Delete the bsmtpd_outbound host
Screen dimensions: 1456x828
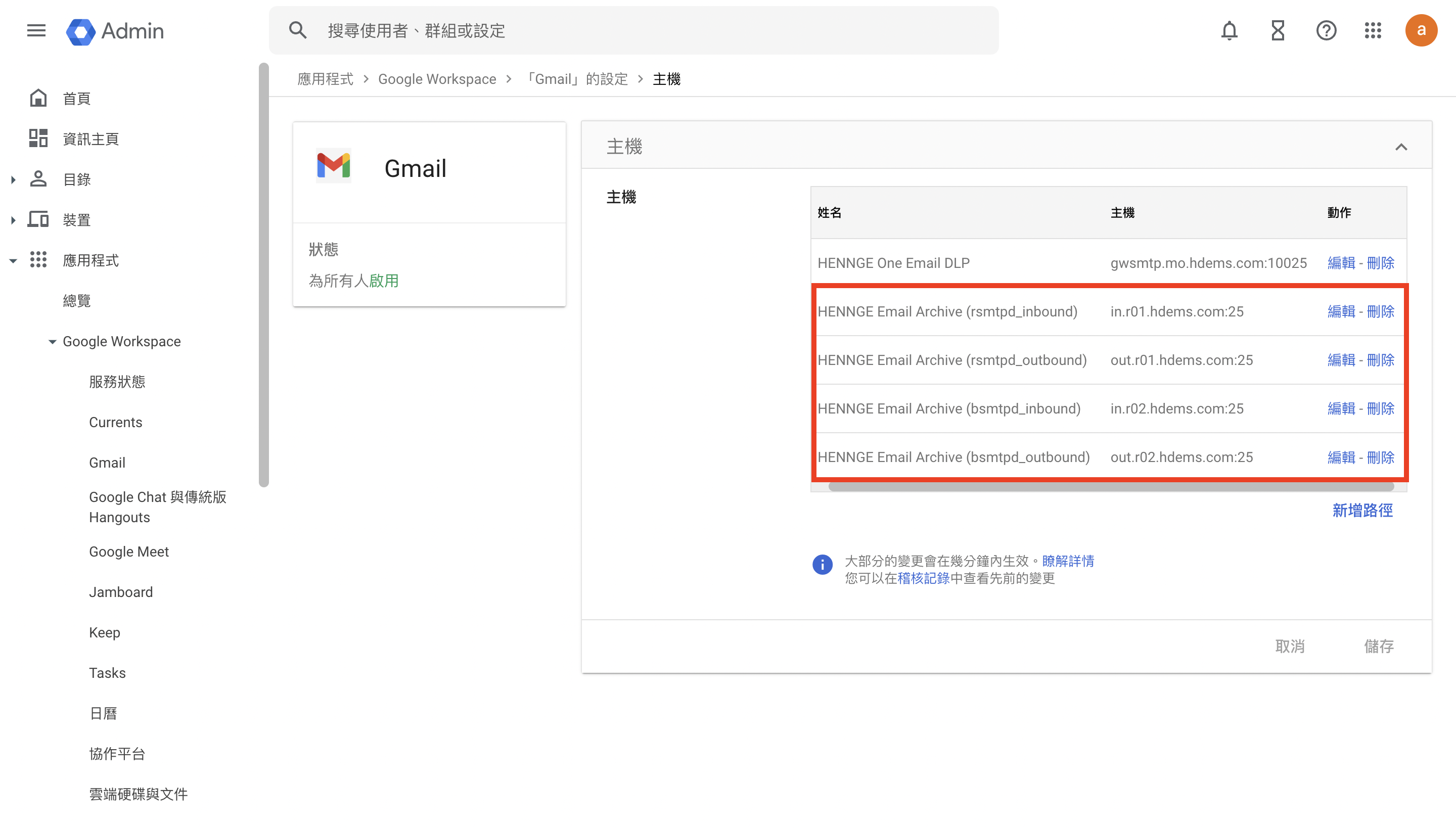coord(1380,457)
